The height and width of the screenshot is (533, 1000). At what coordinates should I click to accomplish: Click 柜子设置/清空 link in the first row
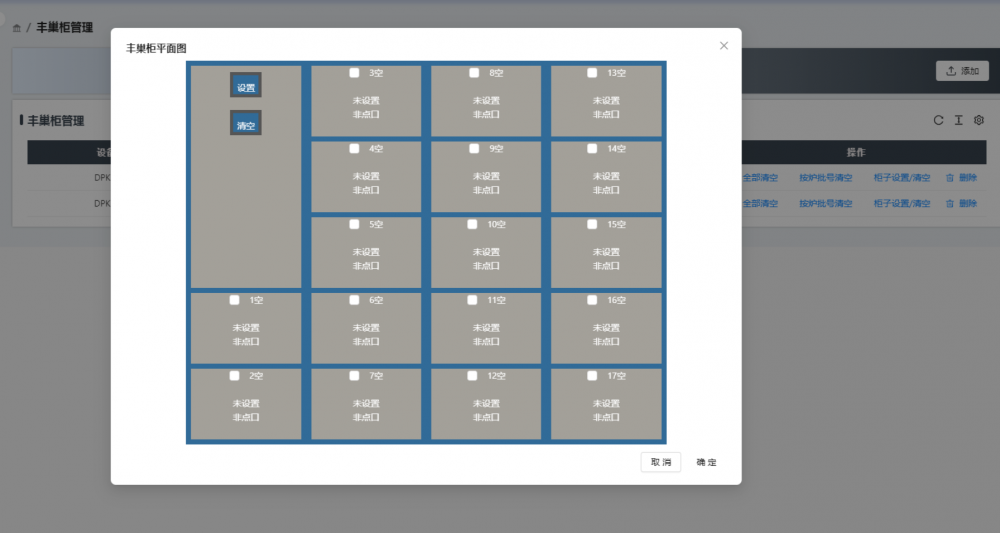(901, 178)
